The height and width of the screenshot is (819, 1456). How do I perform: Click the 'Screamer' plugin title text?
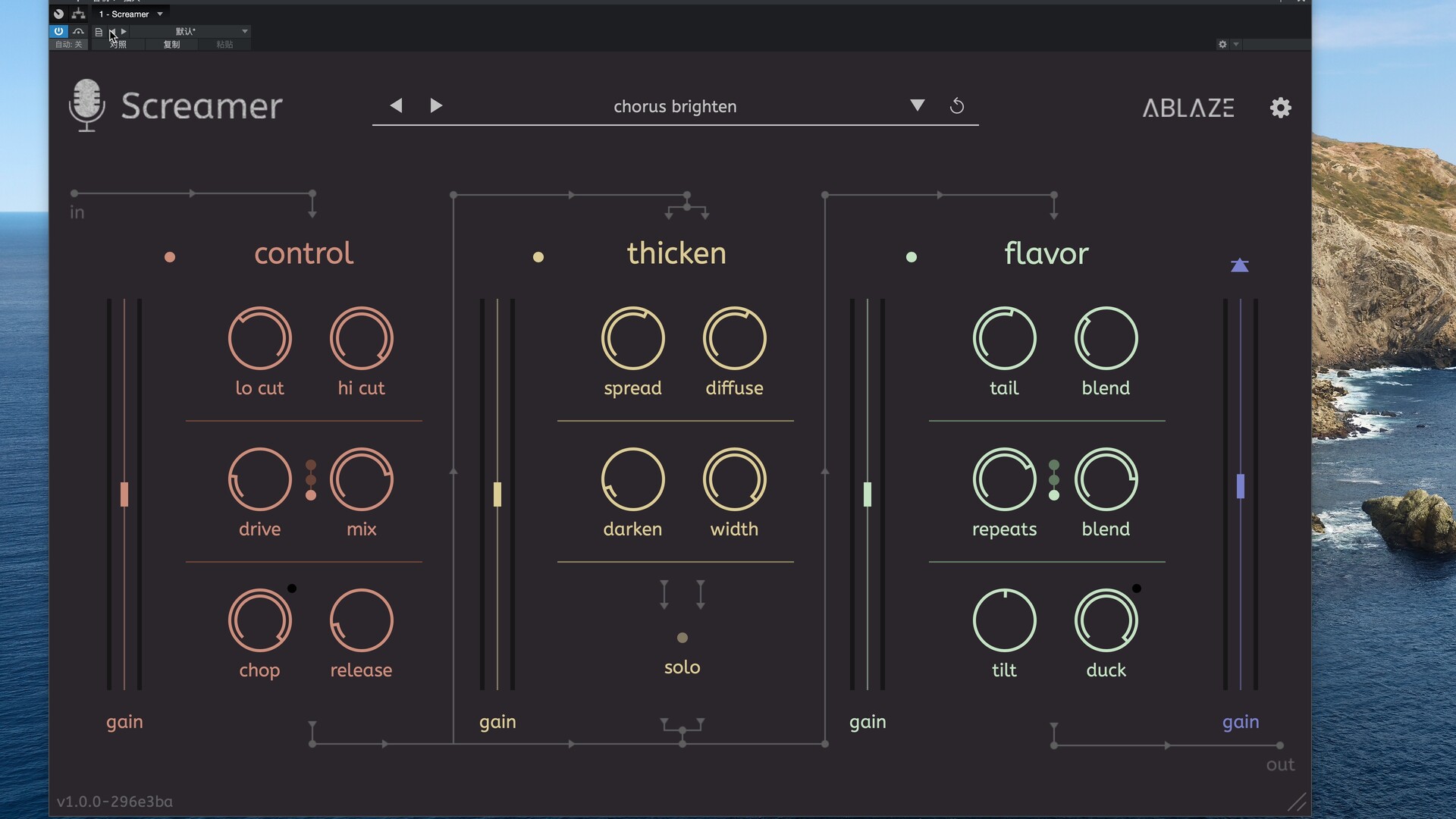click(x=202, y=105)
